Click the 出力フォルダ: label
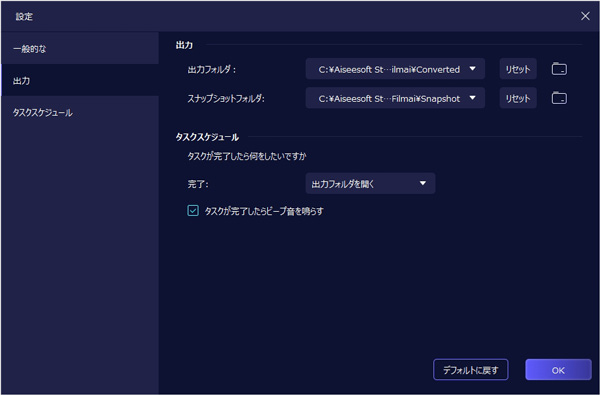 [x=212, y=69]
